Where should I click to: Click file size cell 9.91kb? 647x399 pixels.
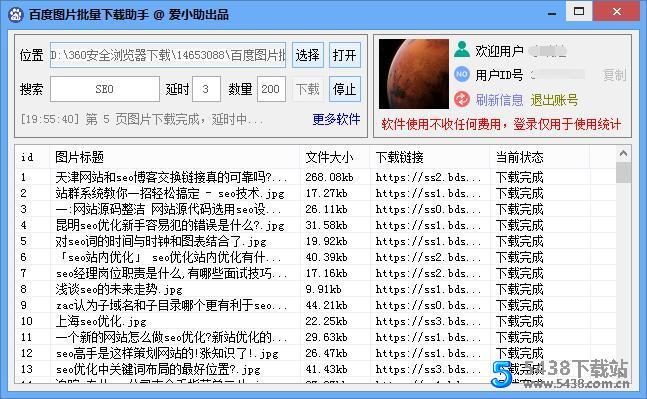324,290
